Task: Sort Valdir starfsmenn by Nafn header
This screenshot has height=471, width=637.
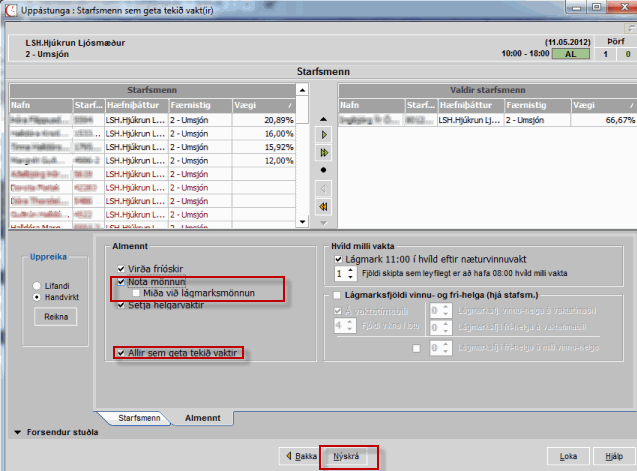Action: click(371, 105)
